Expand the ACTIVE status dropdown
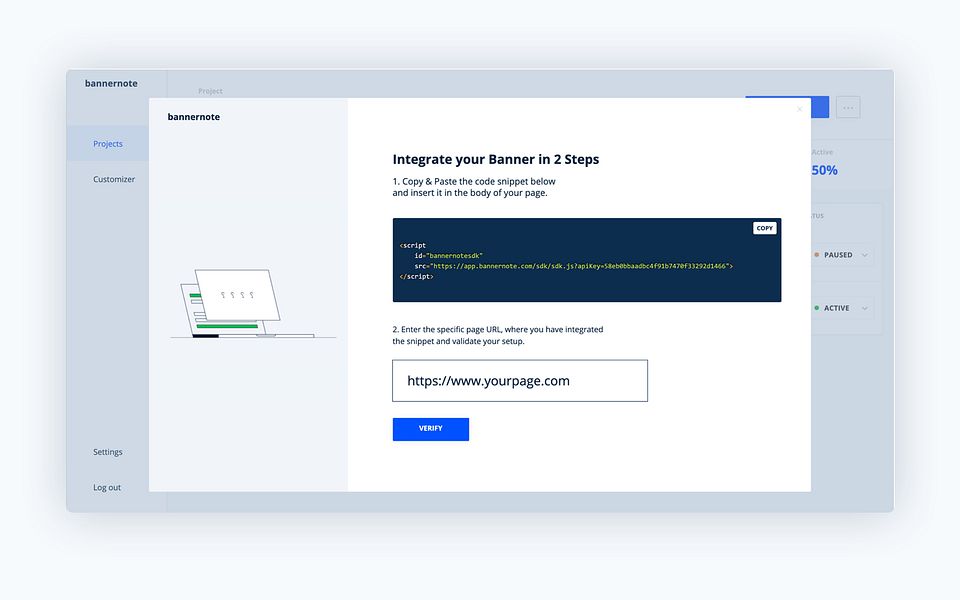Screen dimensions: 960x600 (842, 308)
